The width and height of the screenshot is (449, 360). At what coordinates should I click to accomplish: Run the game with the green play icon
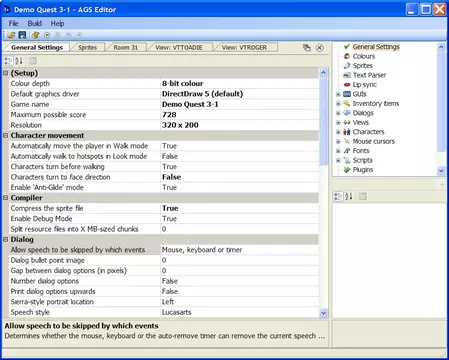click(47, 35)
